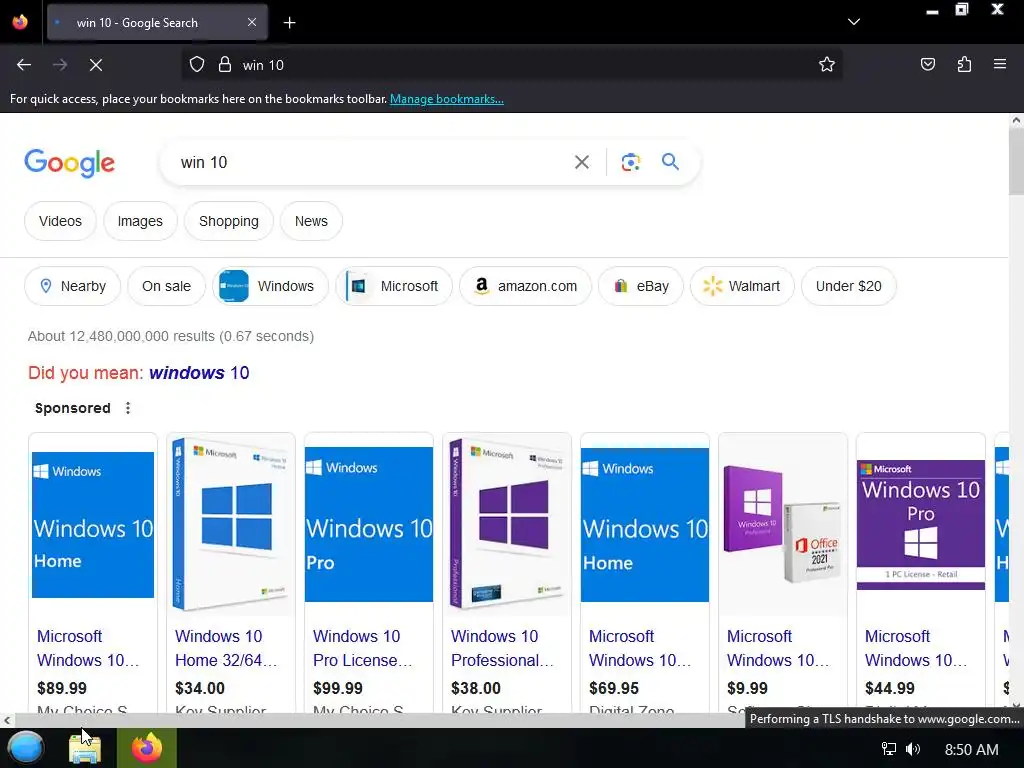Click the results count text
1024x768 pixels.
coord(170,336)
